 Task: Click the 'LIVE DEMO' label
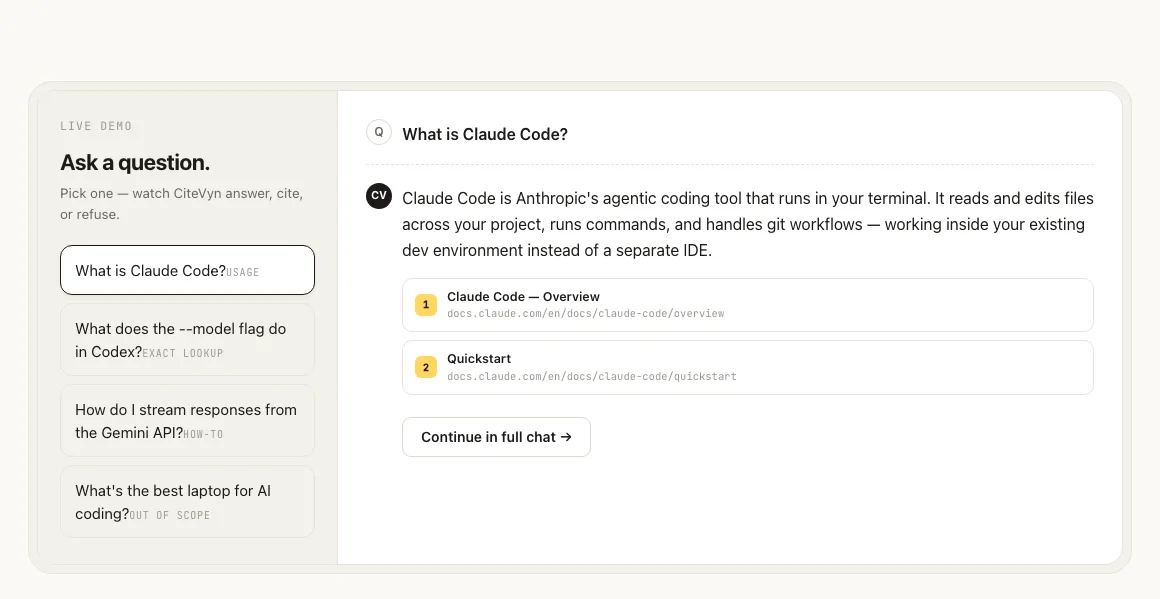click(96, 126)
